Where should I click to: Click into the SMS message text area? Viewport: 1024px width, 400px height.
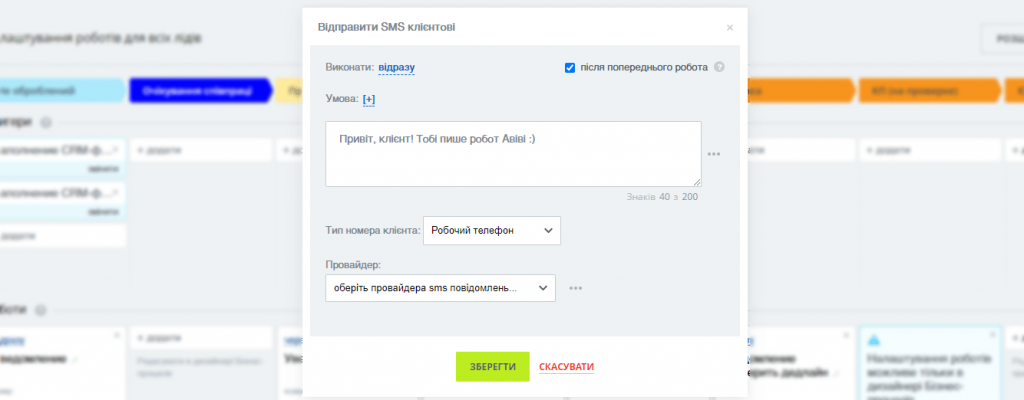pyautogui.click(x=513, y=154)
